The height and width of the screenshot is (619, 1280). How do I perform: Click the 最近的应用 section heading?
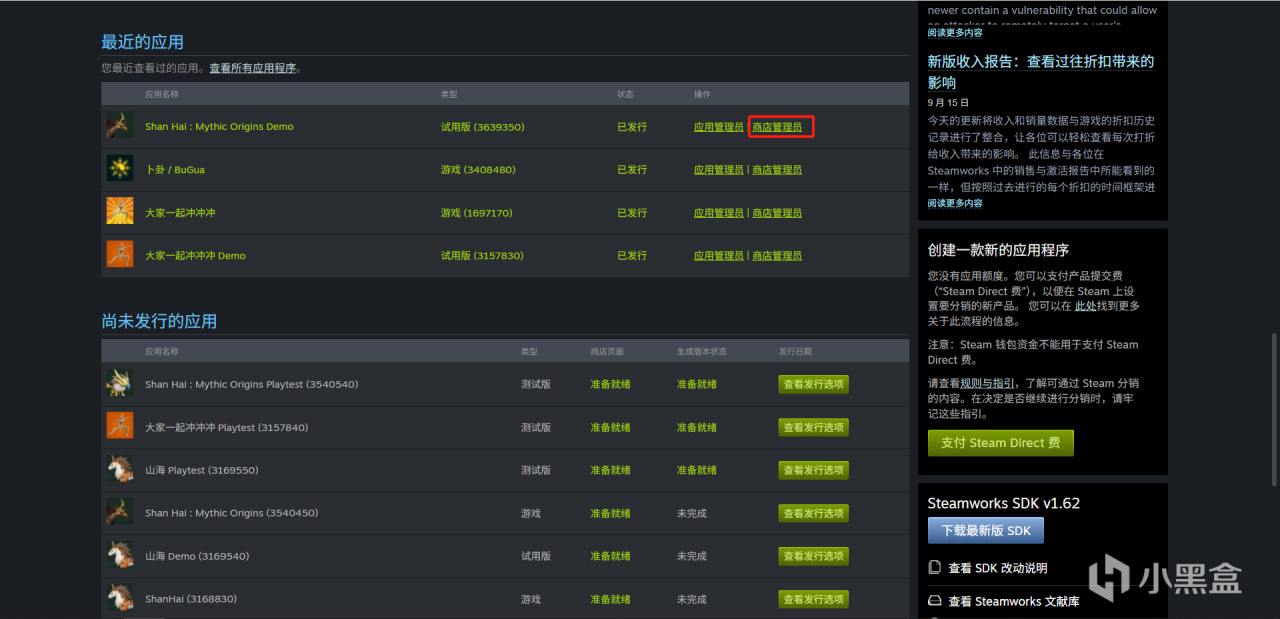pyautogui.click(x=142, y=42)
